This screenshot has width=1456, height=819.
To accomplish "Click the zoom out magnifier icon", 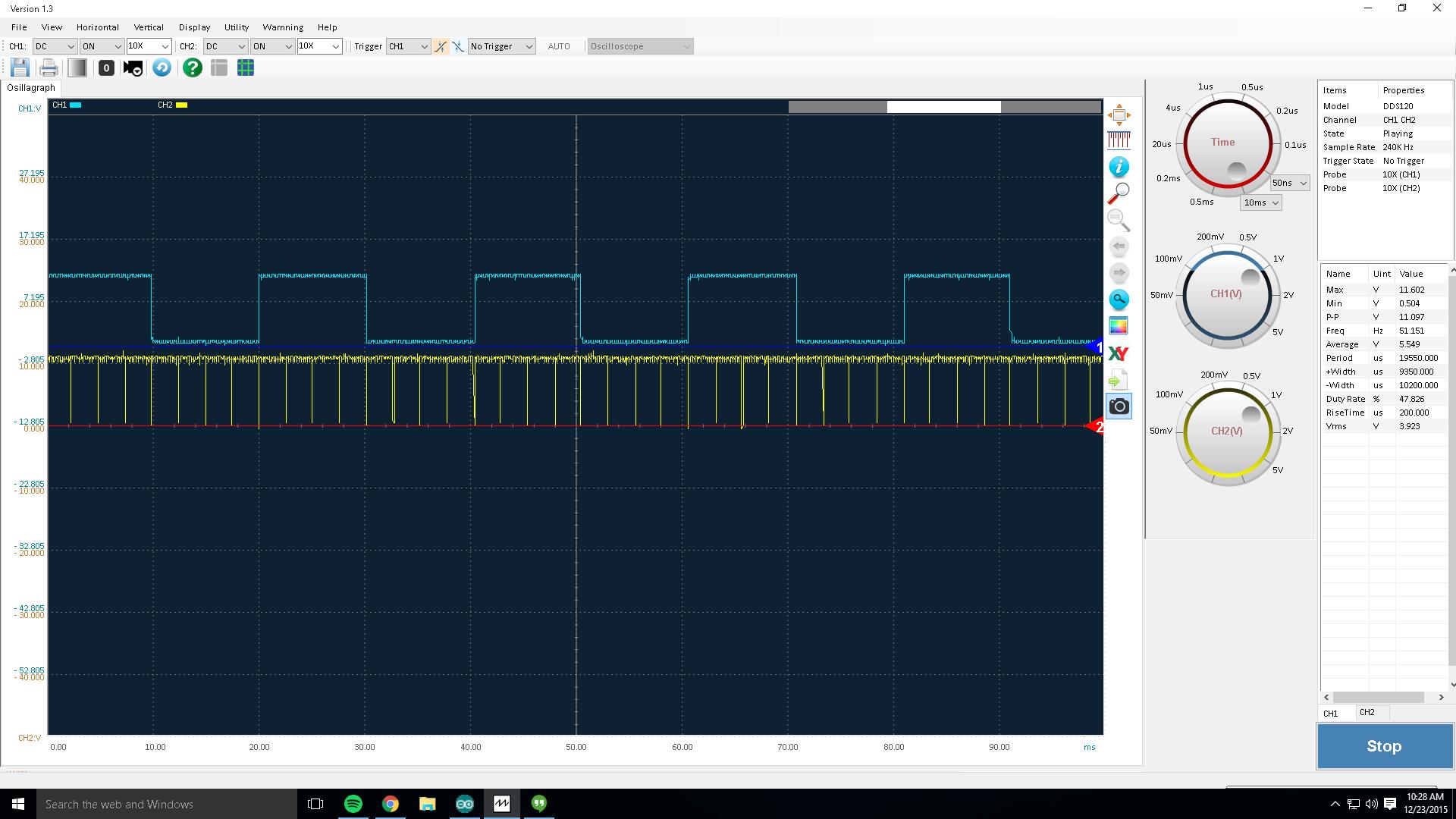I will [x=1119, y=220].
